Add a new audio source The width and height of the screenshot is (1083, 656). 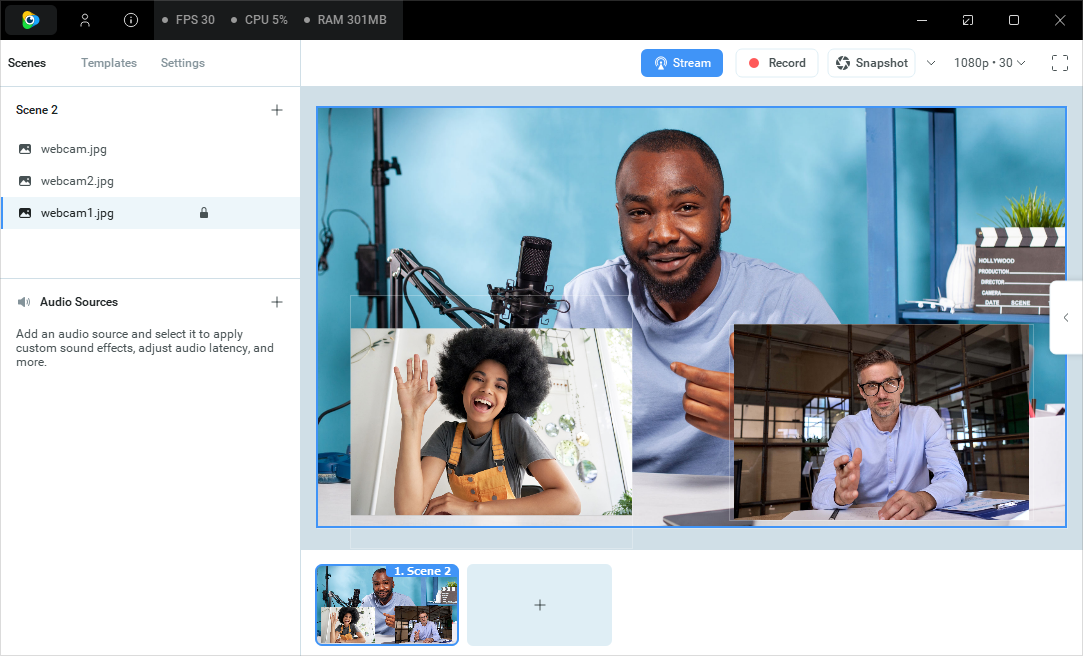277,302
